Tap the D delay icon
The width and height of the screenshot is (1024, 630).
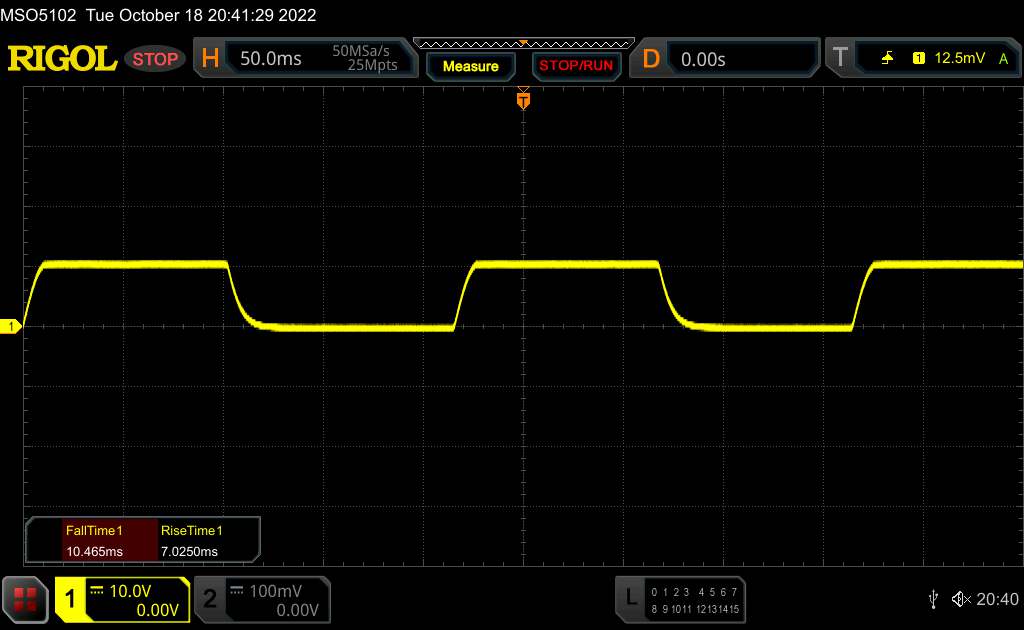point(651,59)
